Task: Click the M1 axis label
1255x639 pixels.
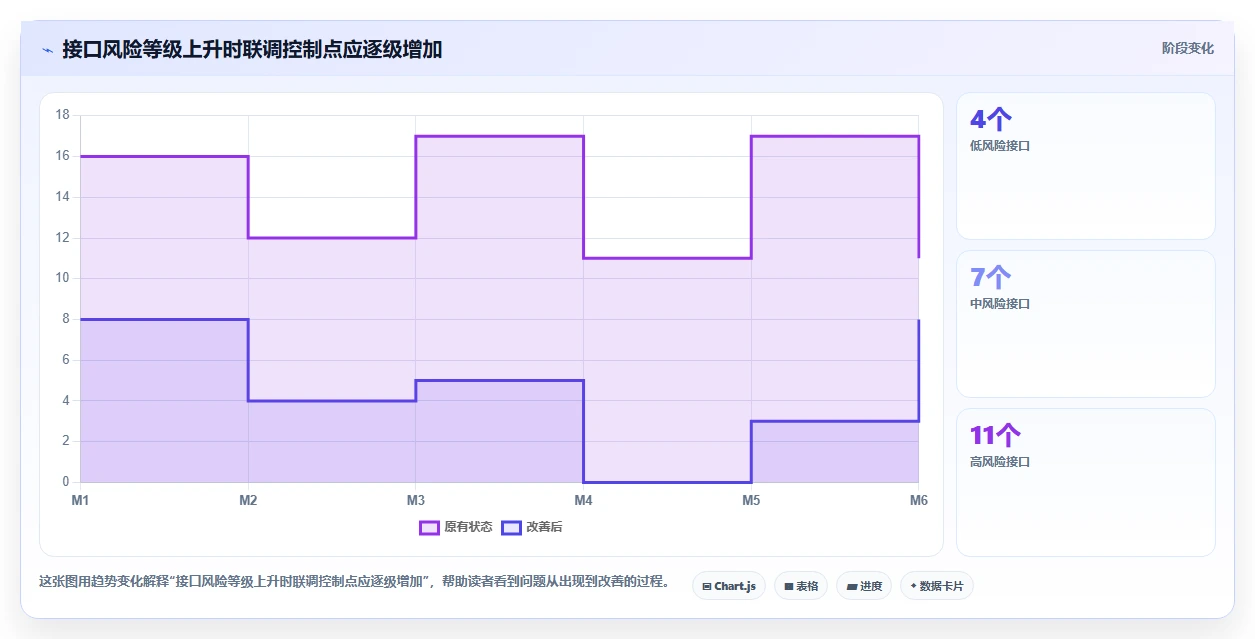Action: pyautogui.click(x=80, y=500)
